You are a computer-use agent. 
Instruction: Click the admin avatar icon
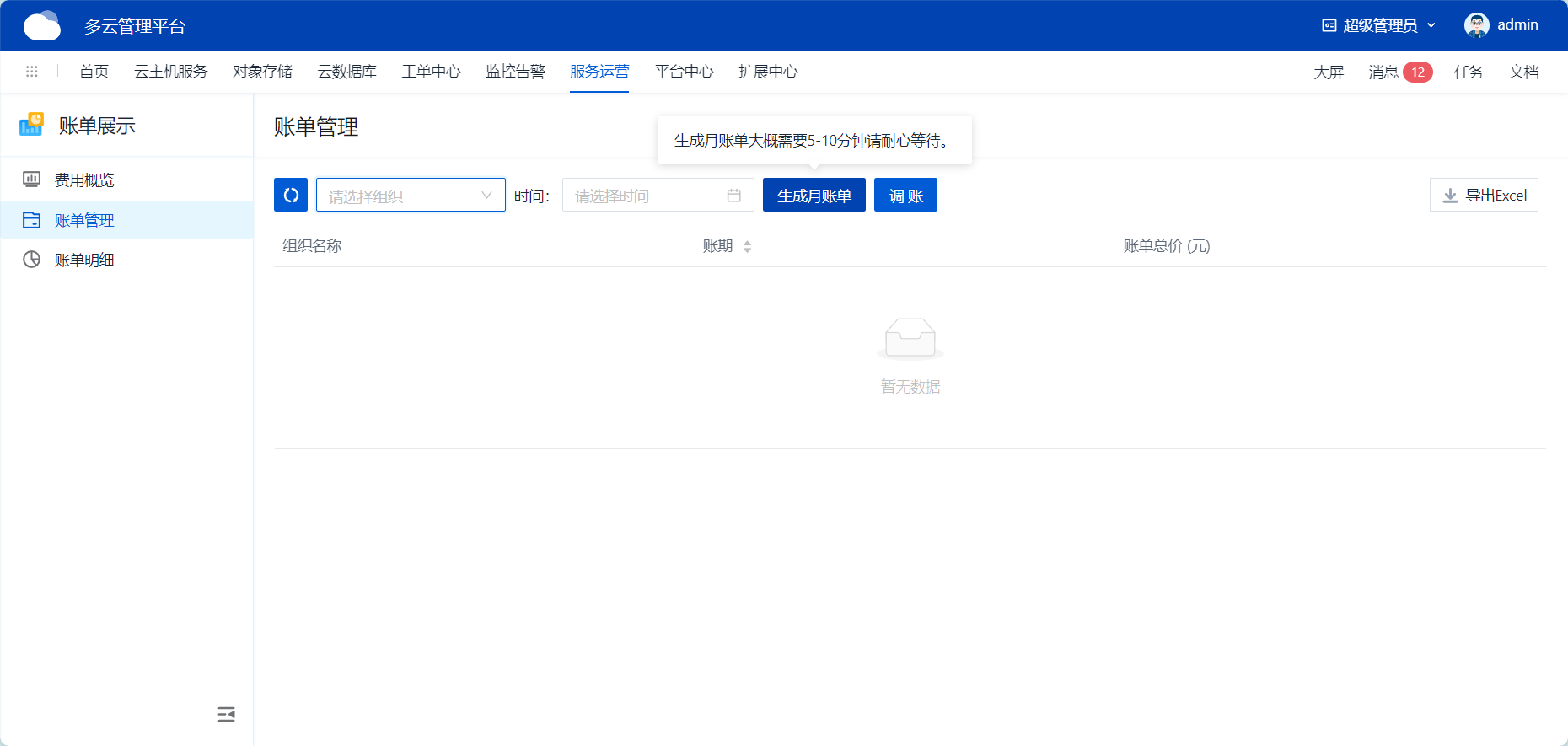(x=1476, y=25)
